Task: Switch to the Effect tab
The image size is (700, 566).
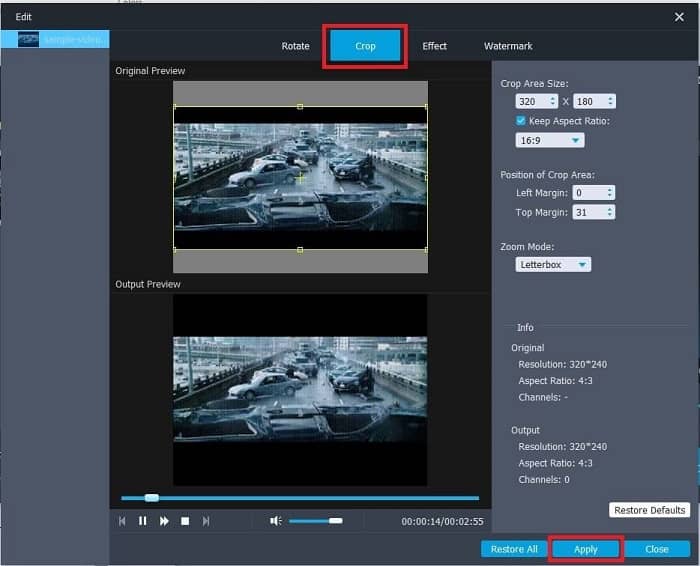Action: point(434,46)
